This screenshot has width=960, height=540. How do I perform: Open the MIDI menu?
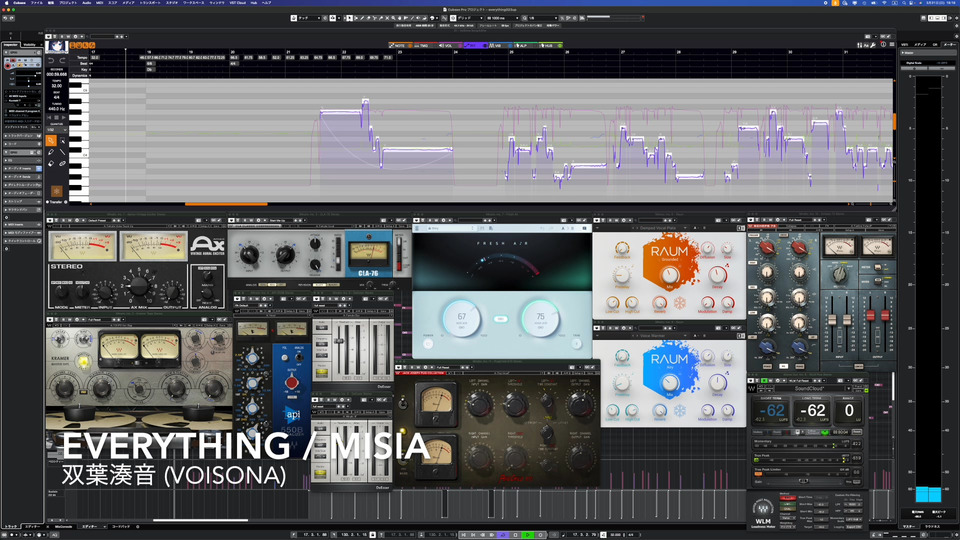point(100,2)
